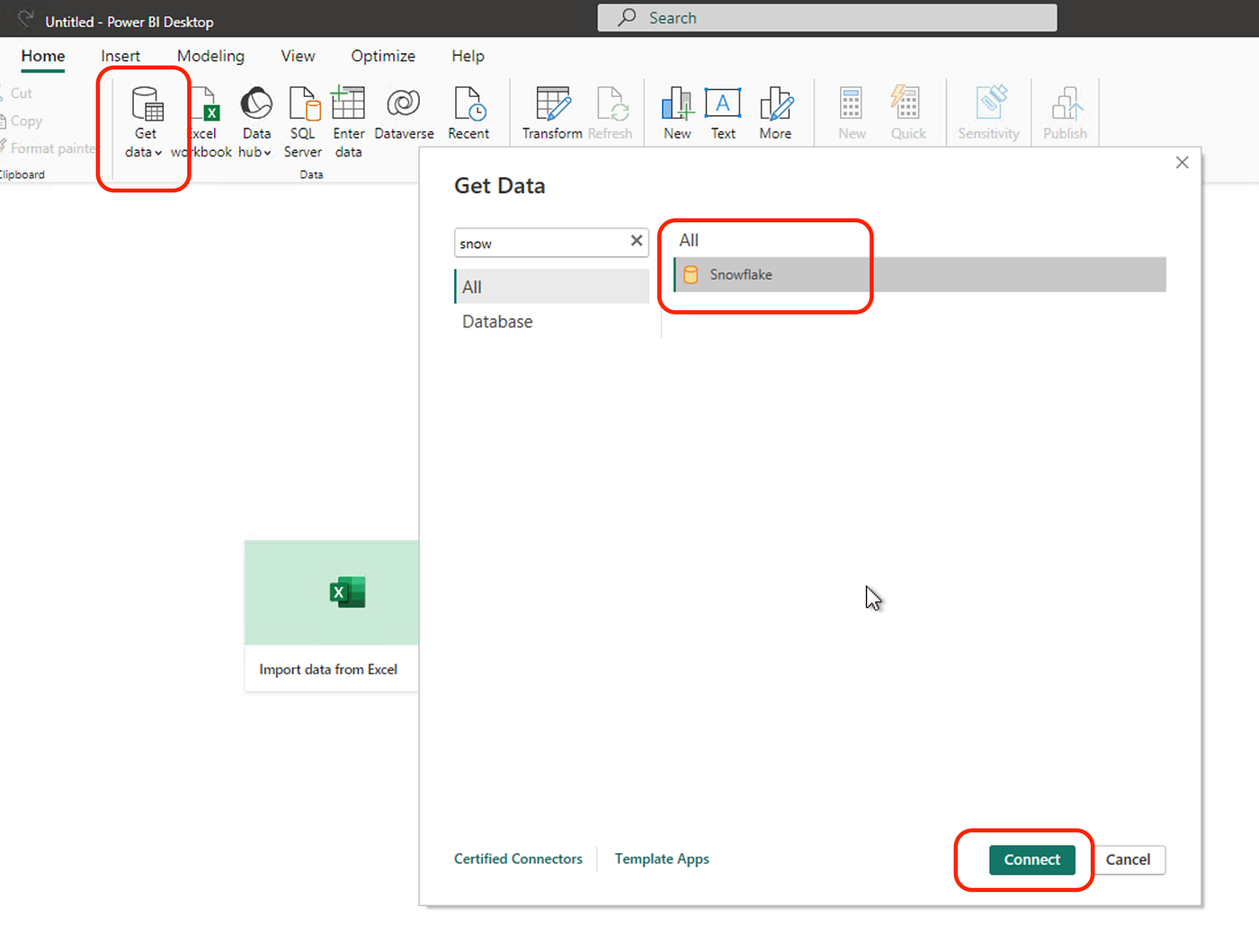Select the Snowflake connector row
The height and width of the screenshot is (952, 1259).
(920, 274)
